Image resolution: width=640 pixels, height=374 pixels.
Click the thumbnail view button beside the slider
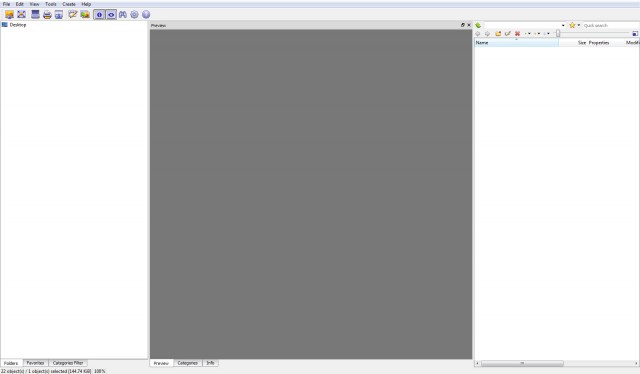tap(635, 33)
